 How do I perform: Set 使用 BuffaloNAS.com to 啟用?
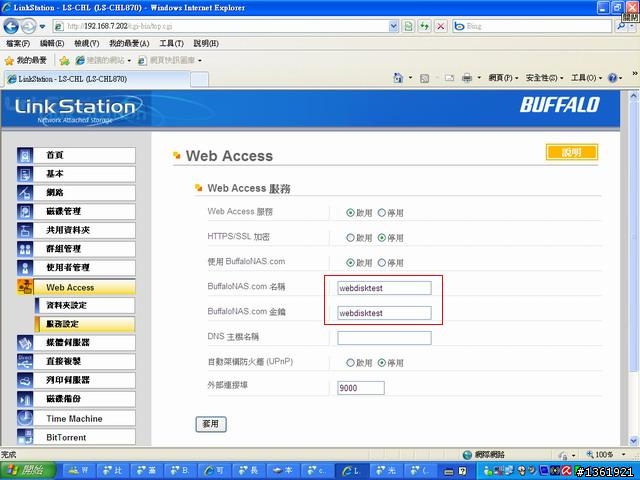(350, 263)
